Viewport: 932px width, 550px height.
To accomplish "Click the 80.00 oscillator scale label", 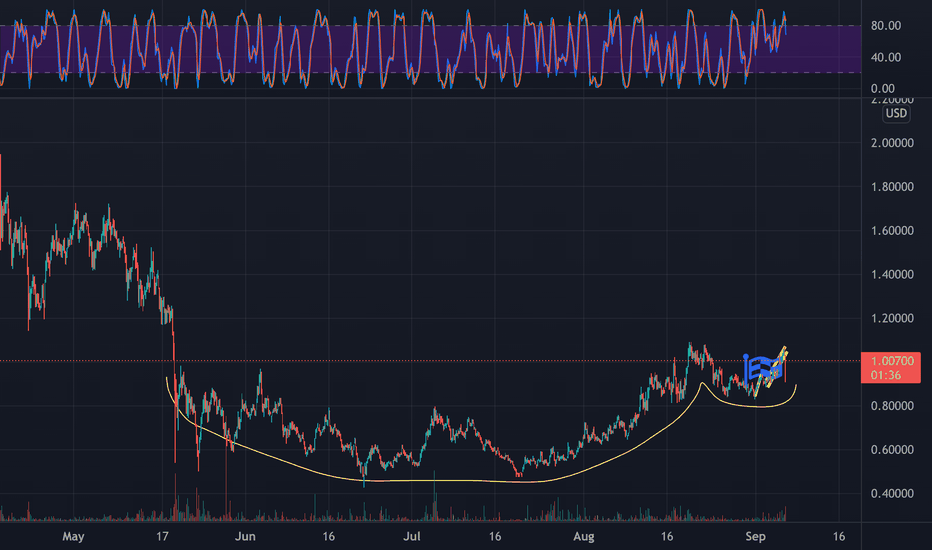I will (886, 26).
